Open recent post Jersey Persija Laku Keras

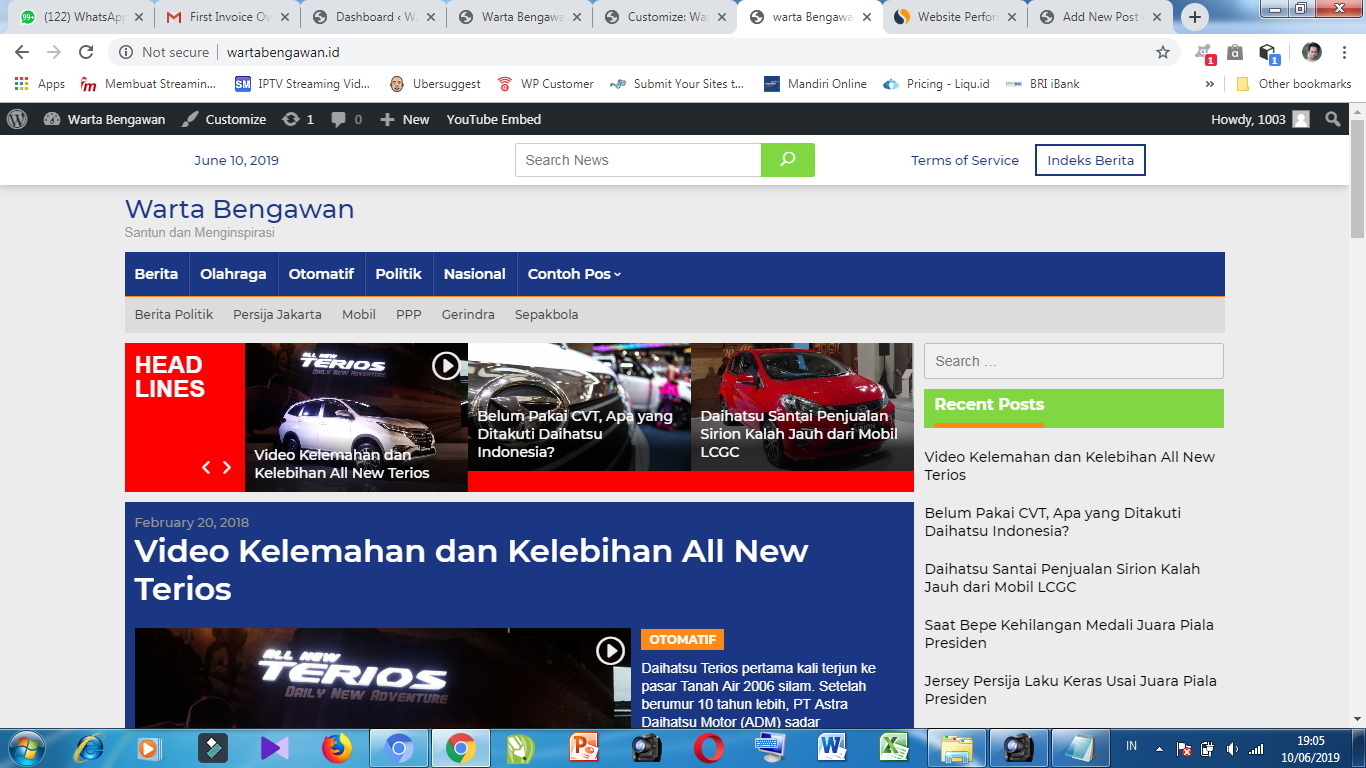pyautogui.click(x=1070, y=690)
